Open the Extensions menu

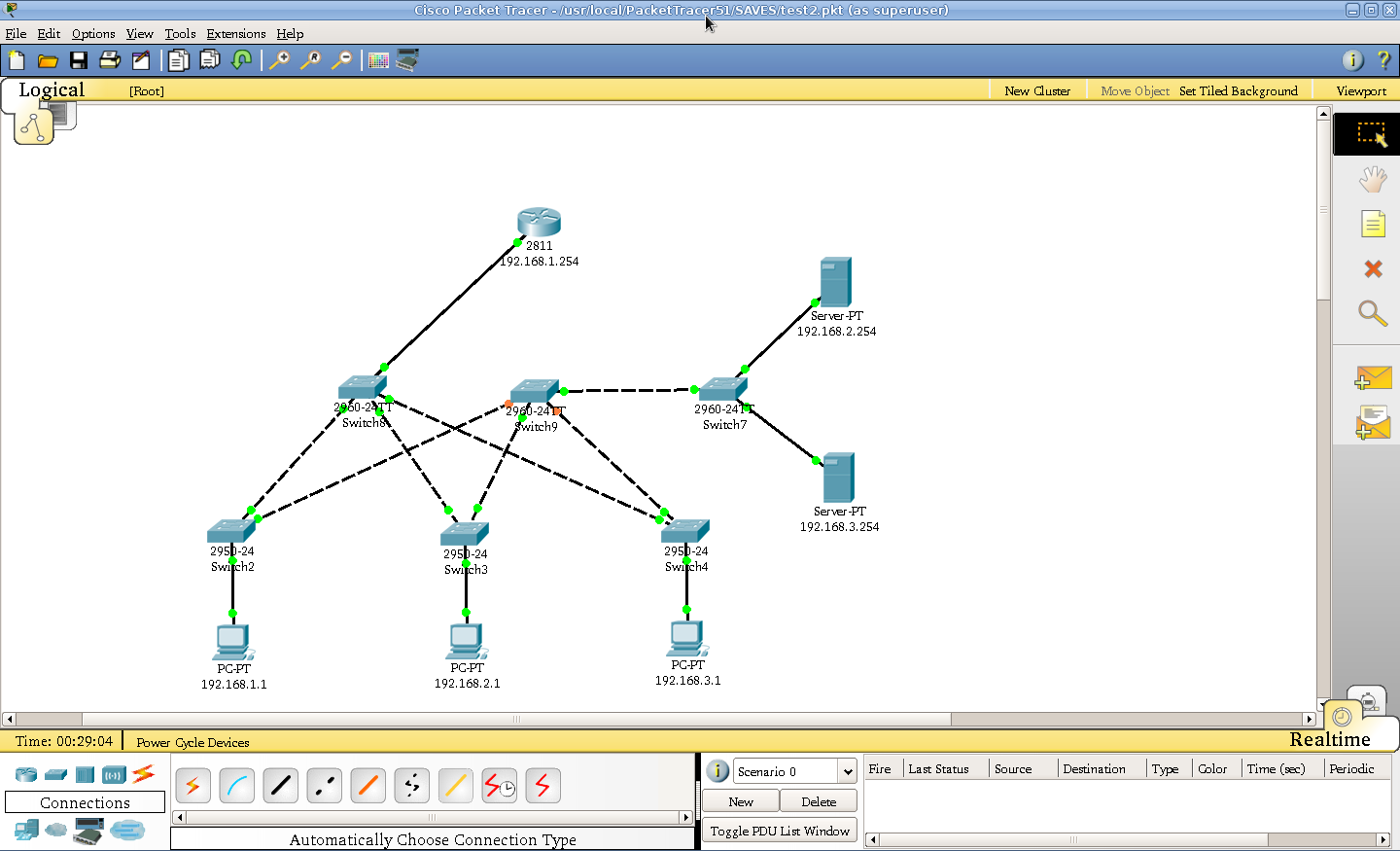pyautogui.click(x=235, y=33)
